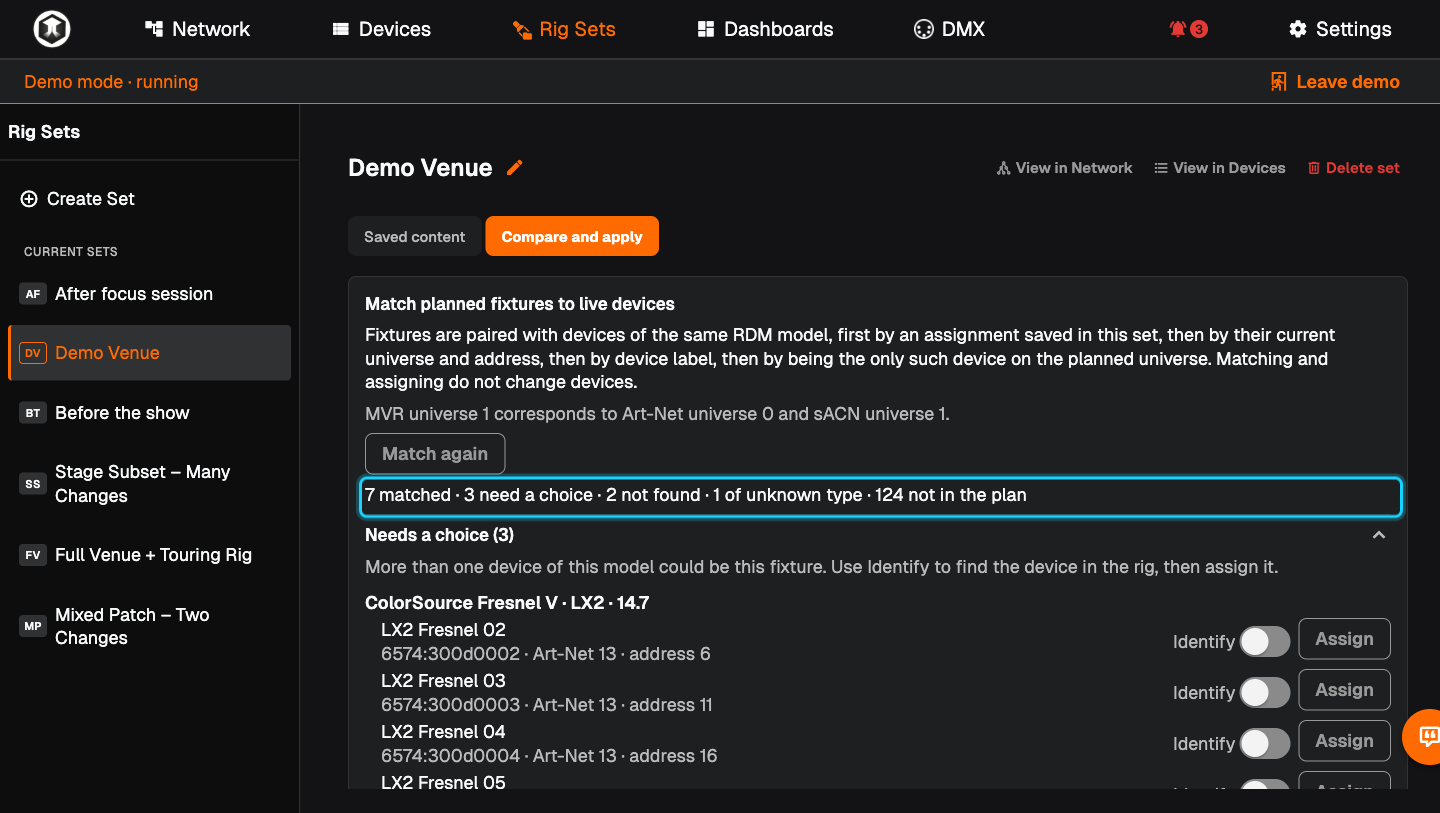The image size is (1440, 813).
Task: Select the Before the show set
Action: 150,413
